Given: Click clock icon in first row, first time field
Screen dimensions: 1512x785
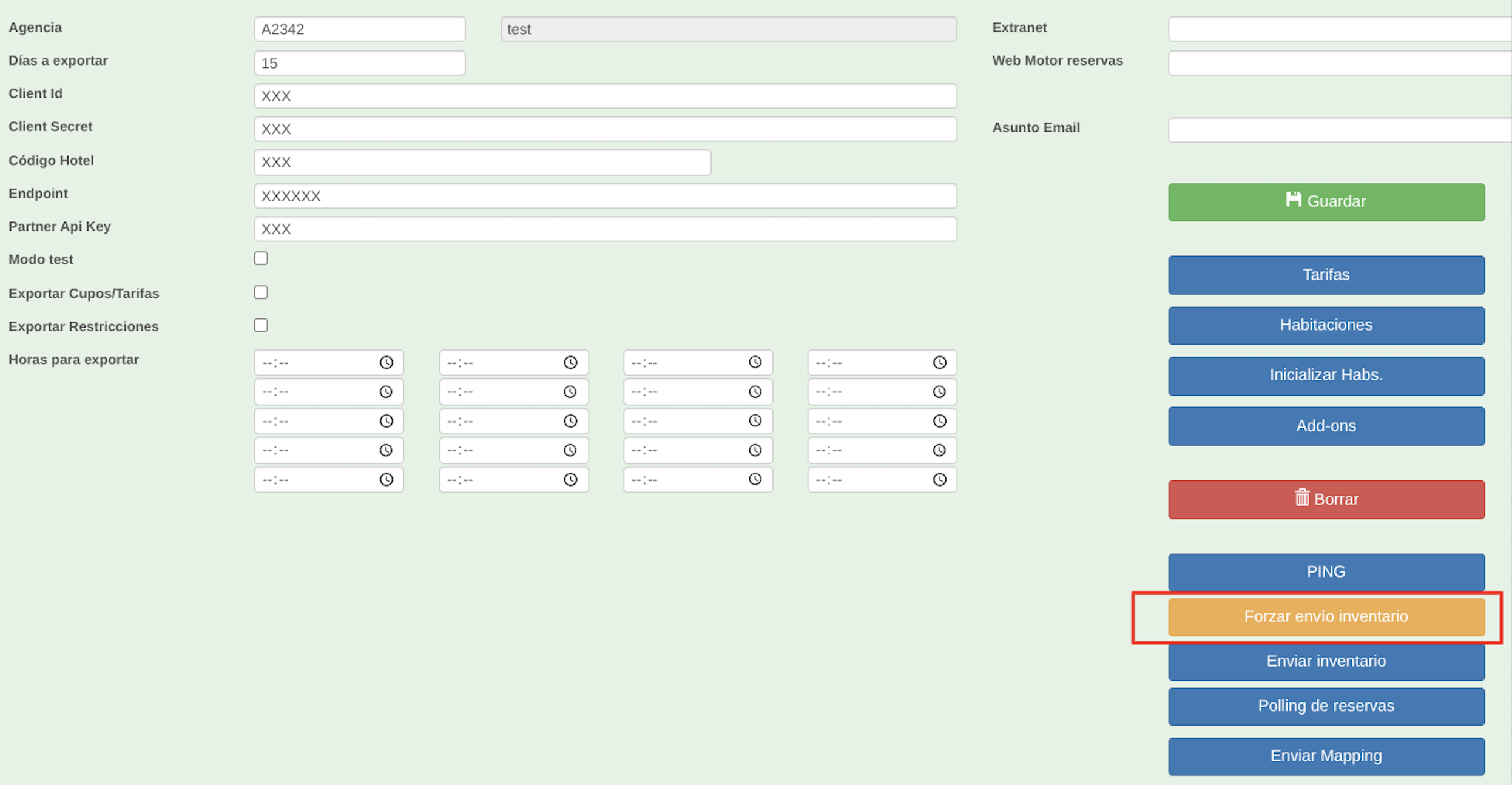Looking at the screenshot, I should [386, 362].
